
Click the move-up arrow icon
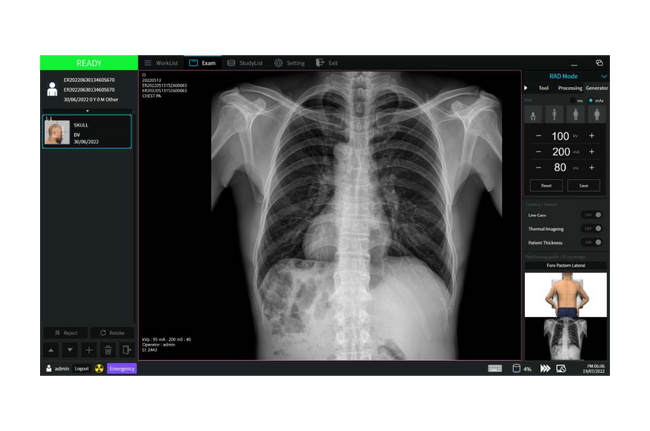click(50, 350)
